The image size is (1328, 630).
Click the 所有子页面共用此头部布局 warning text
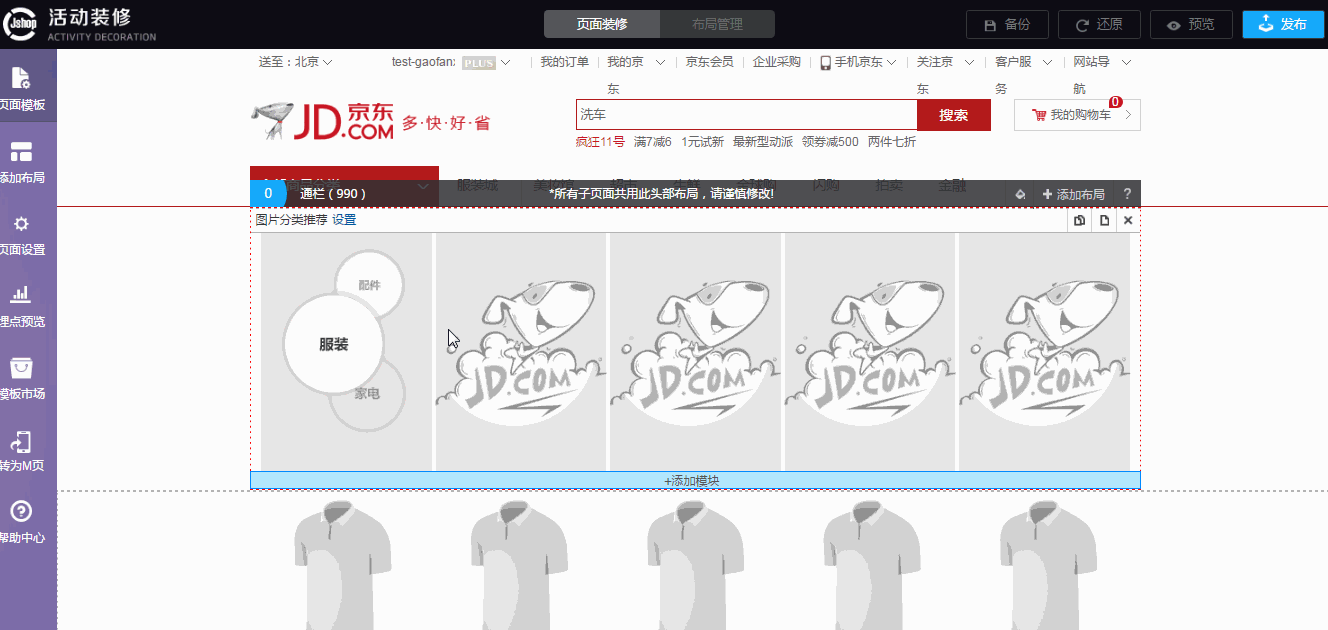[662, 193]
